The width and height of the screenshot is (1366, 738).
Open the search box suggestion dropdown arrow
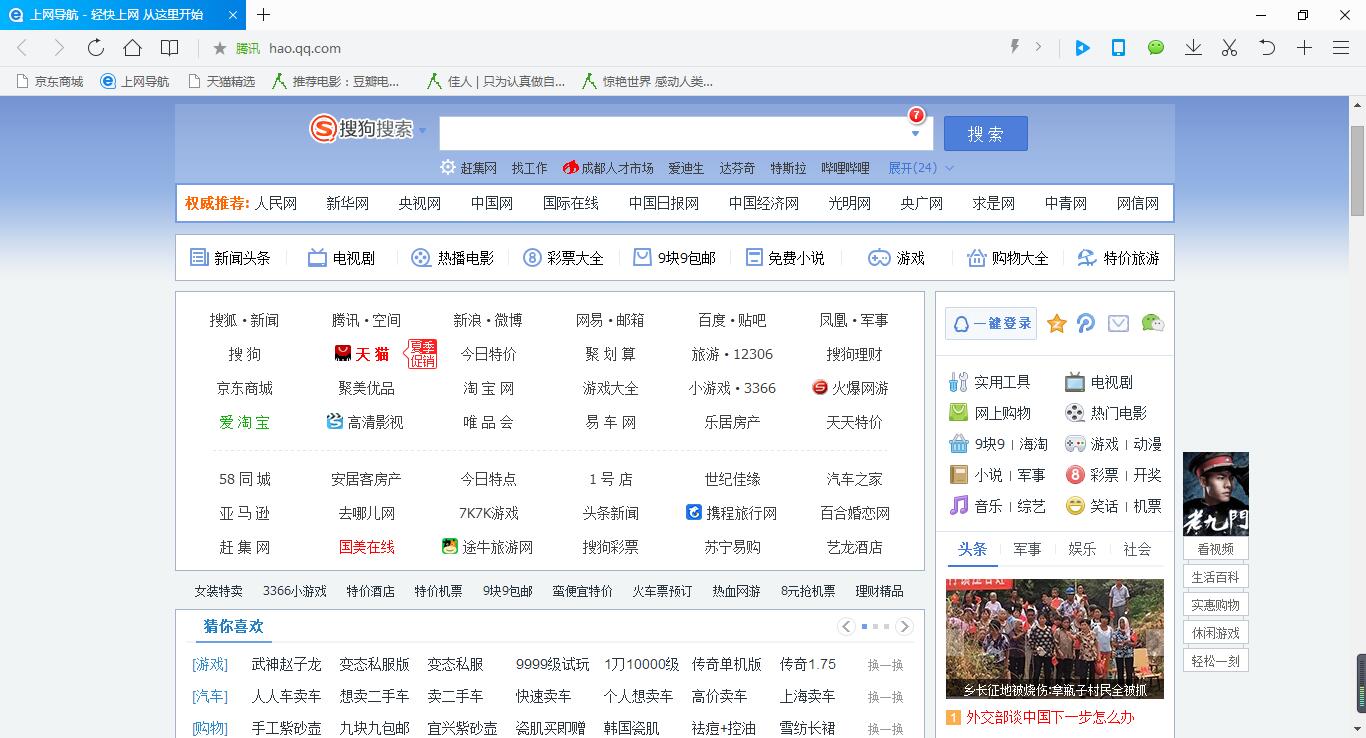(x=915, y=134)
